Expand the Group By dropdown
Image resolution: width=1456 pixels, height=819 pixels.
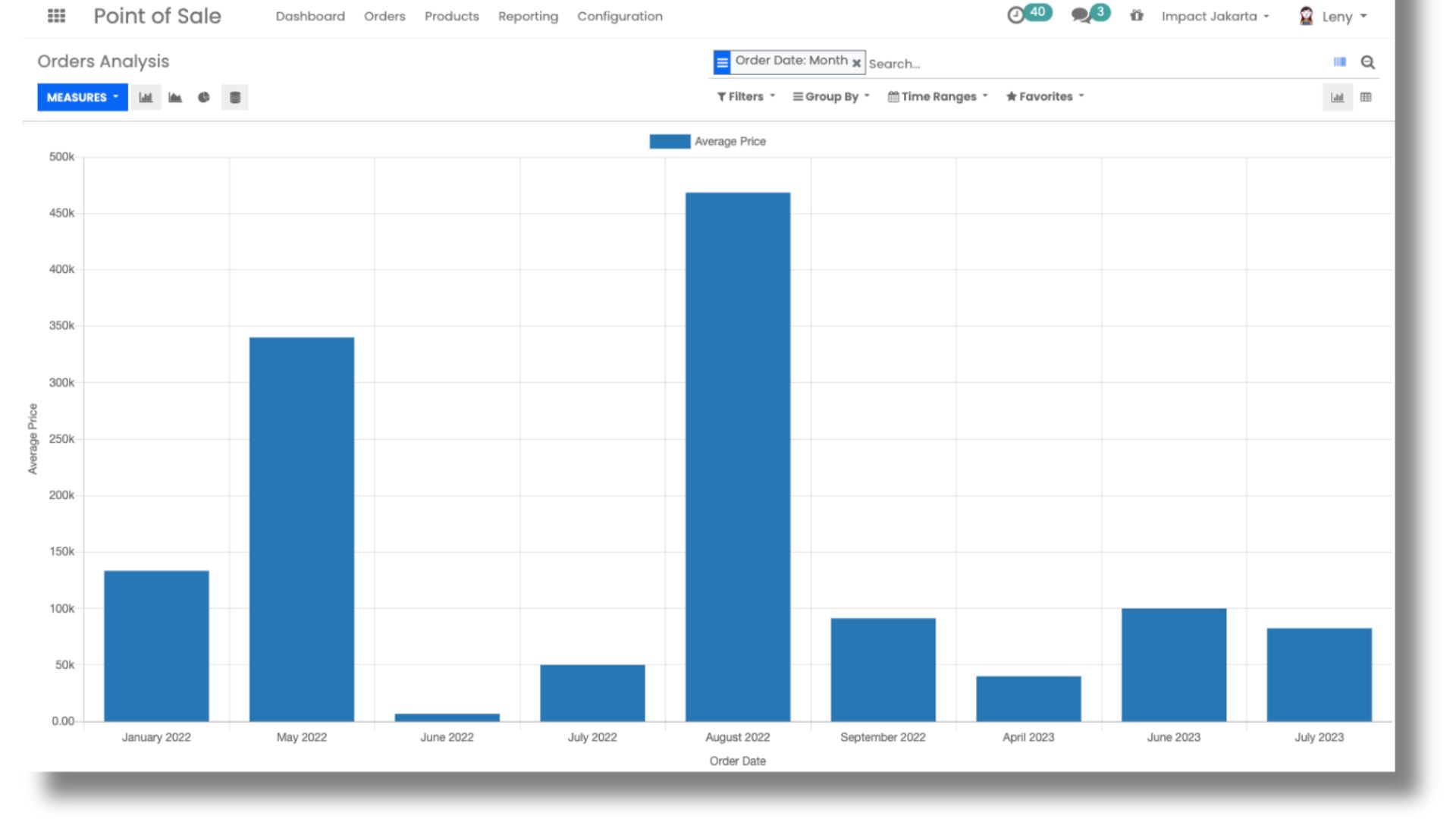click(x=831, y=96)
